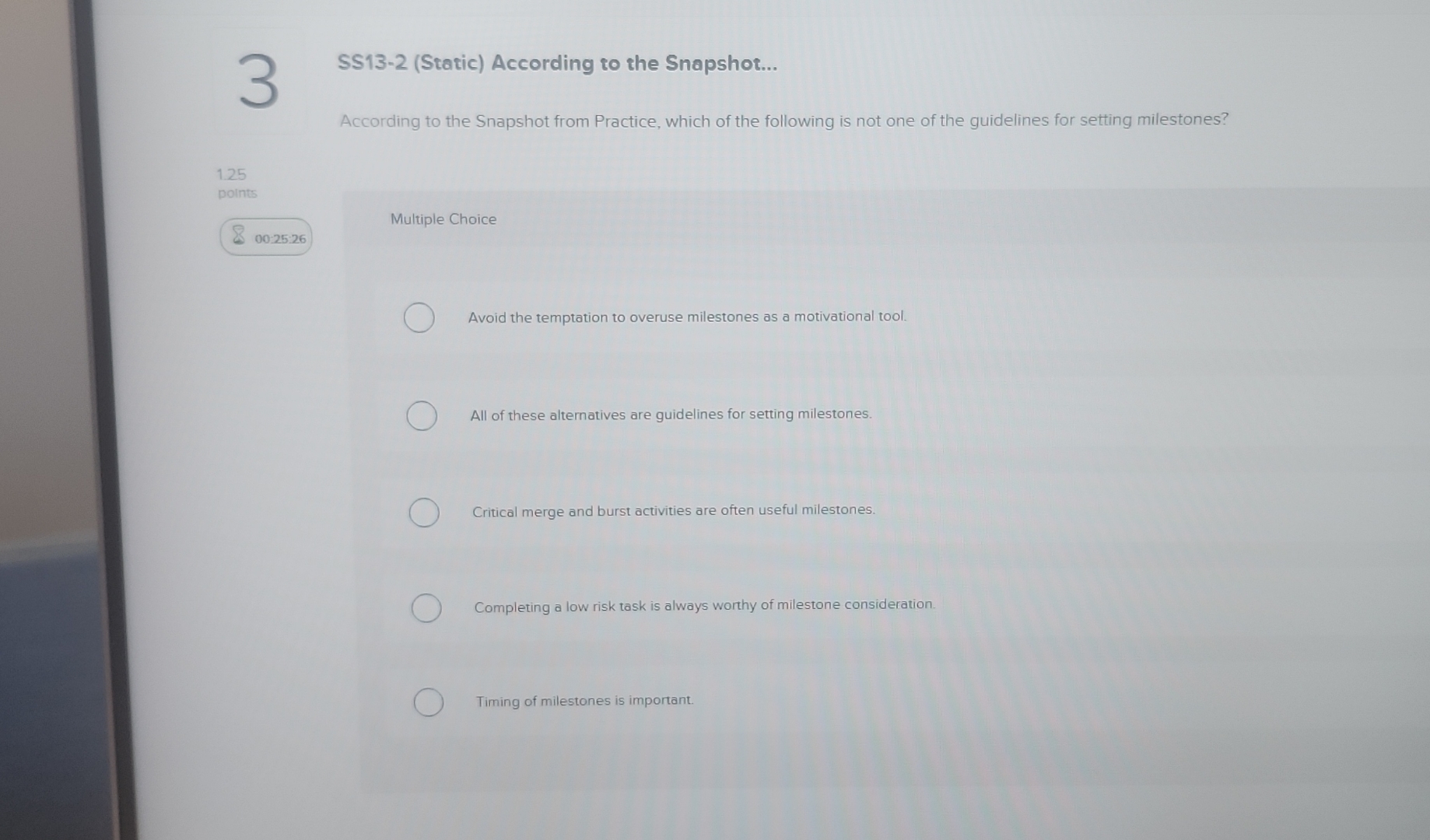Viewport: 1430px width, 840px height.
Task: Select the radio button for 'Avoid the temptation' answer
Action: [419, 317]
